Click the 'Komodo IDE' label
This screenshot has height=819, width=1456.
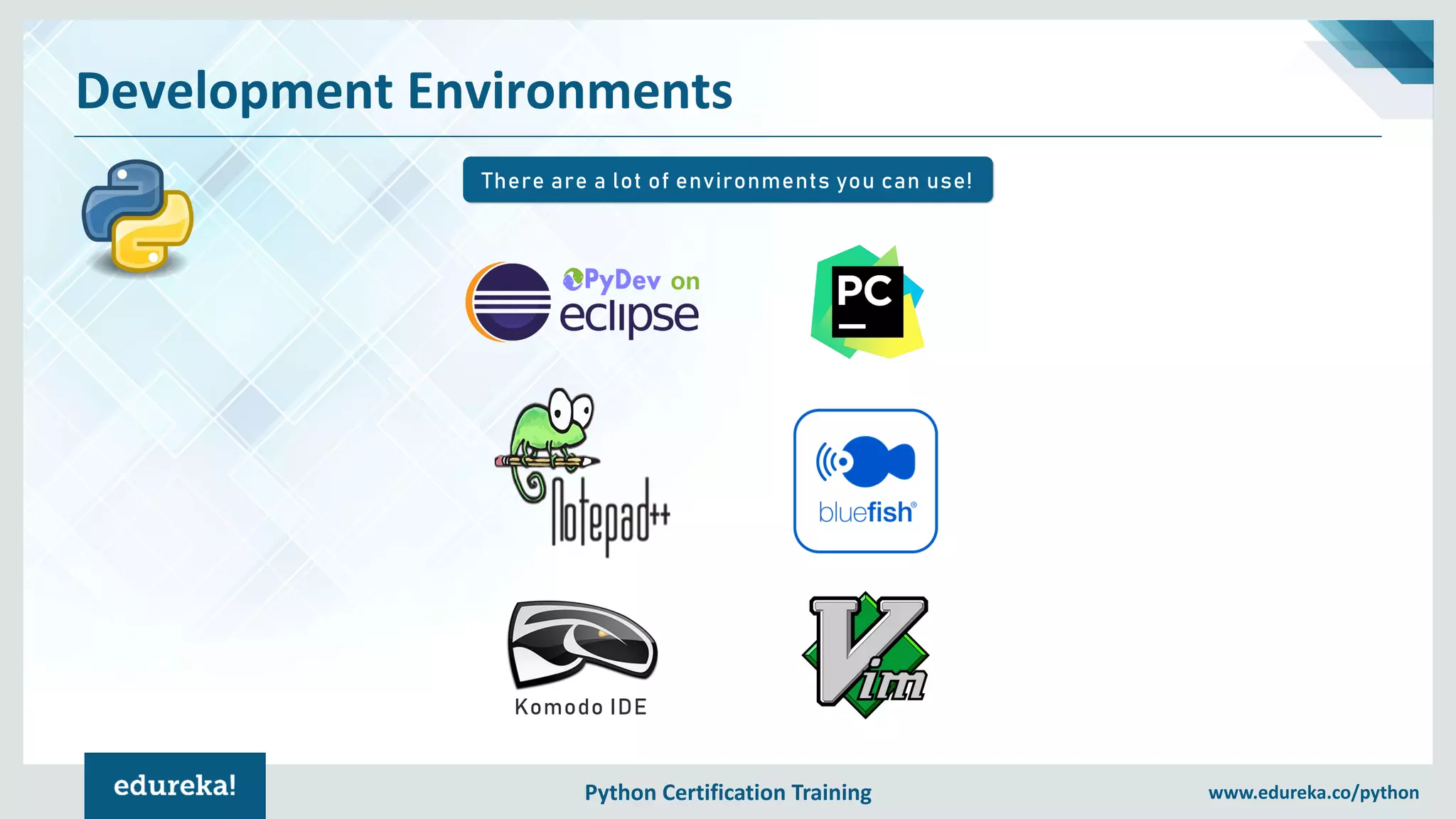click(581, 707)
